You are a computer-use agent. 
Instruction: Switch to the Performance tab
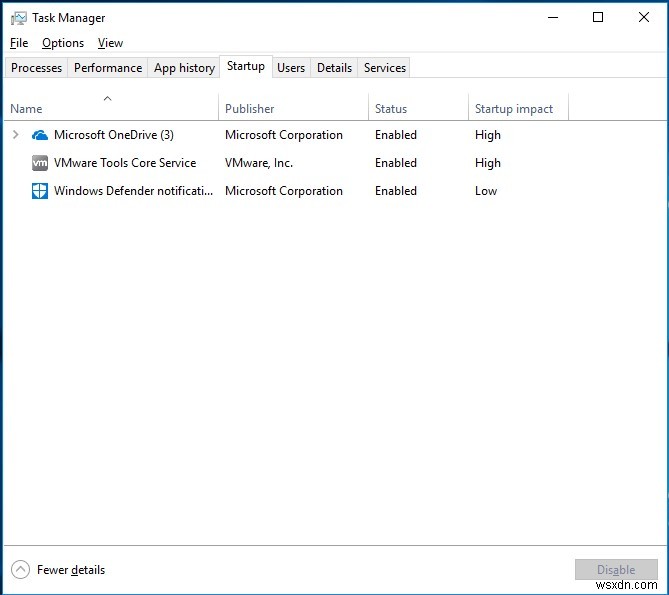tap(108, 68)
